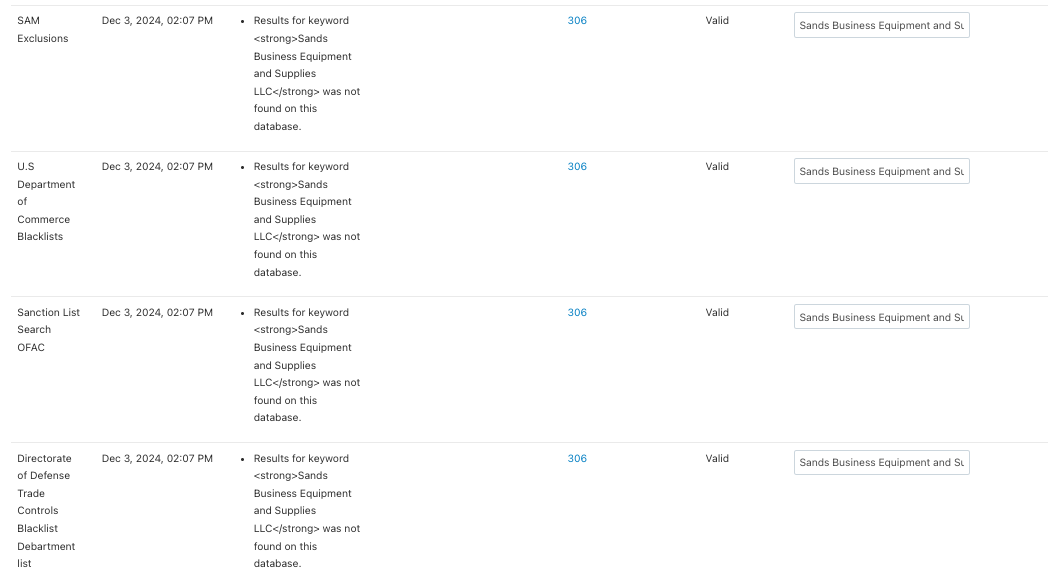1048x584 pixels.
Task: Select Directorate of Defense Trade Controls label
Action: tap(46, 510)
